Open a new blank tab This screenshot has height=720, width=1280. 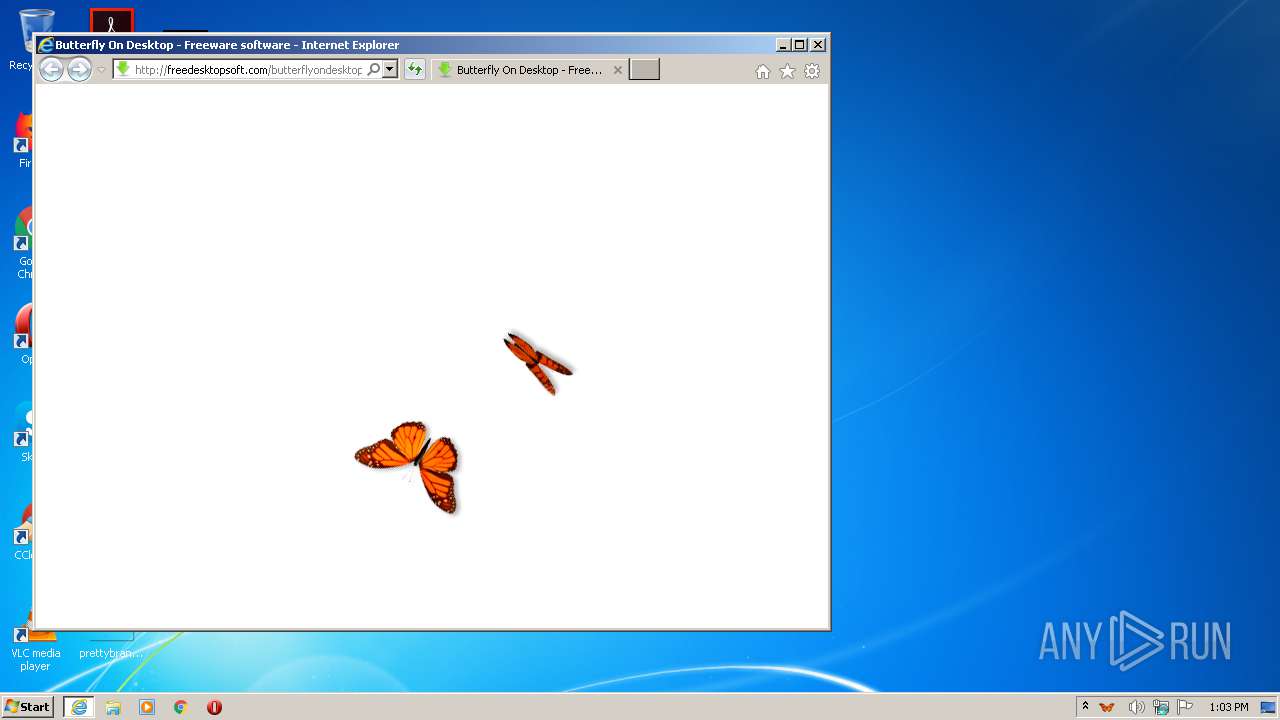[644, 69]
